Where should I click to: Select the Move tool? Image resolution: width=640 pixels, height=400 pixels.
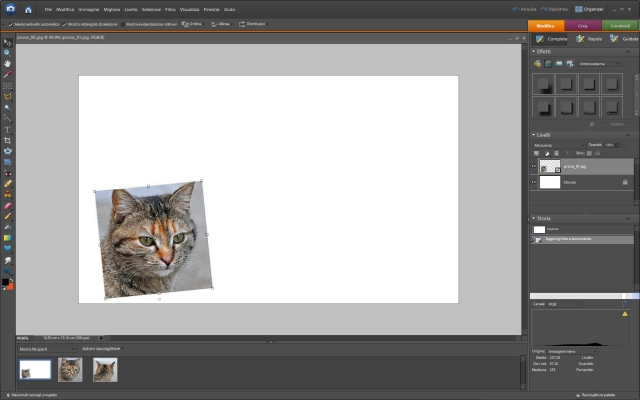pos(8,42)
